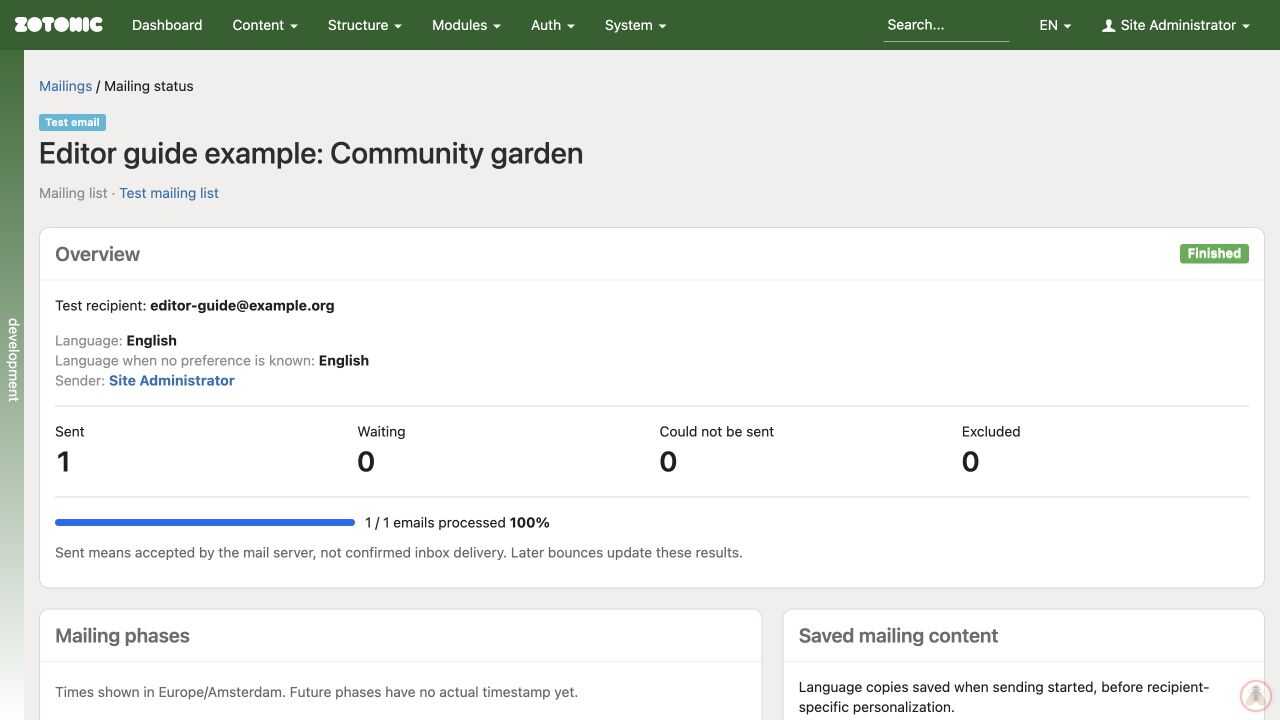
Task: Open the Site Administrator sender link
Action: tap(172, 380)
